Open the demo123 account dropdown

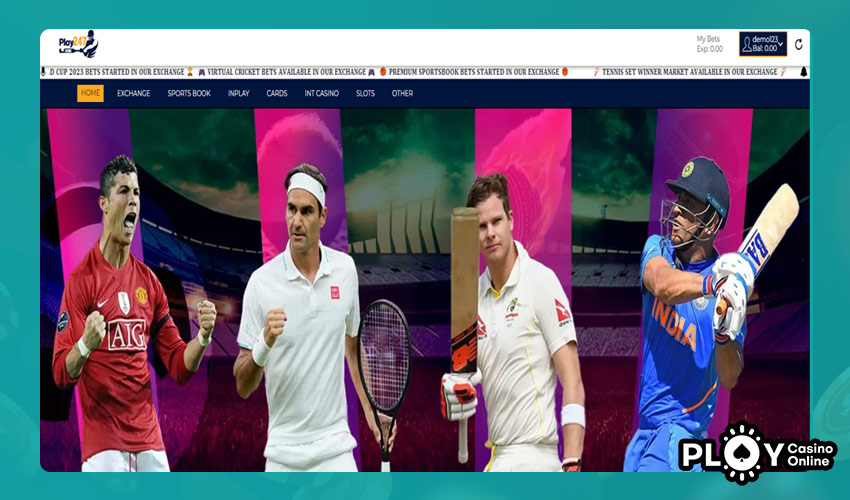pos(763,44)
